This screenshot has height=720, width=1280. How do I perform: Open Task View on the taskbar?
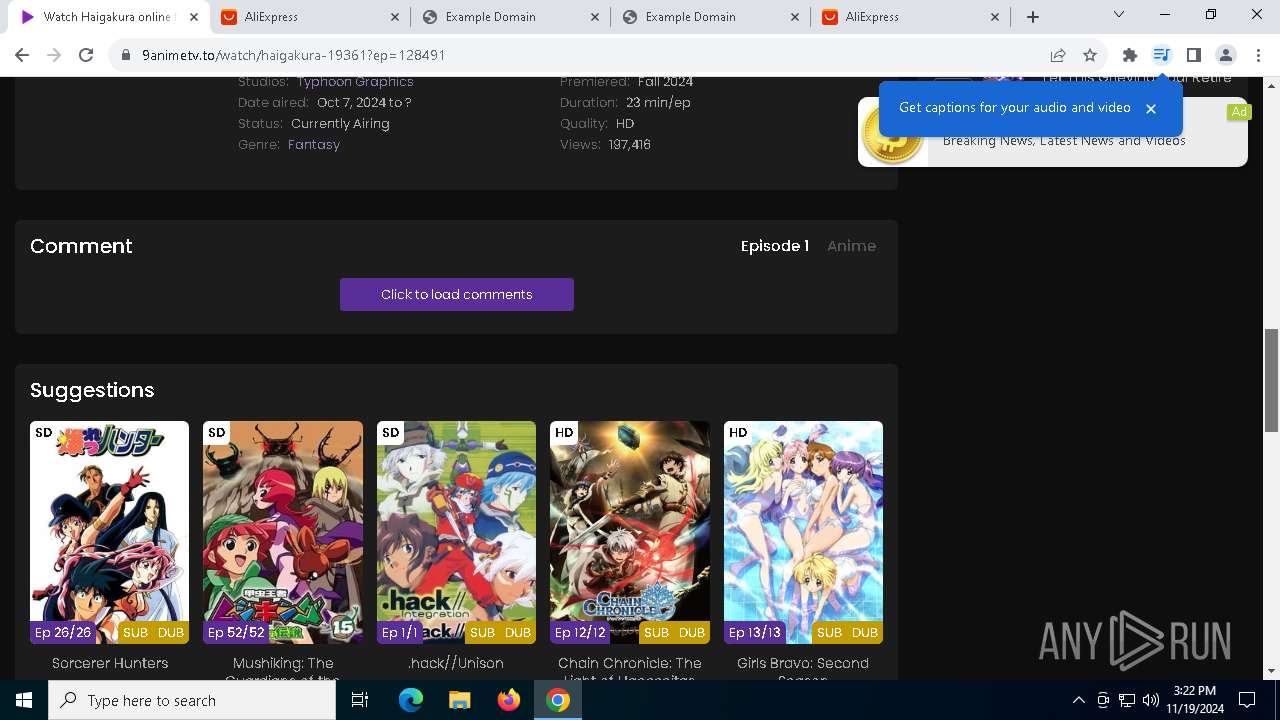point(360,700)
